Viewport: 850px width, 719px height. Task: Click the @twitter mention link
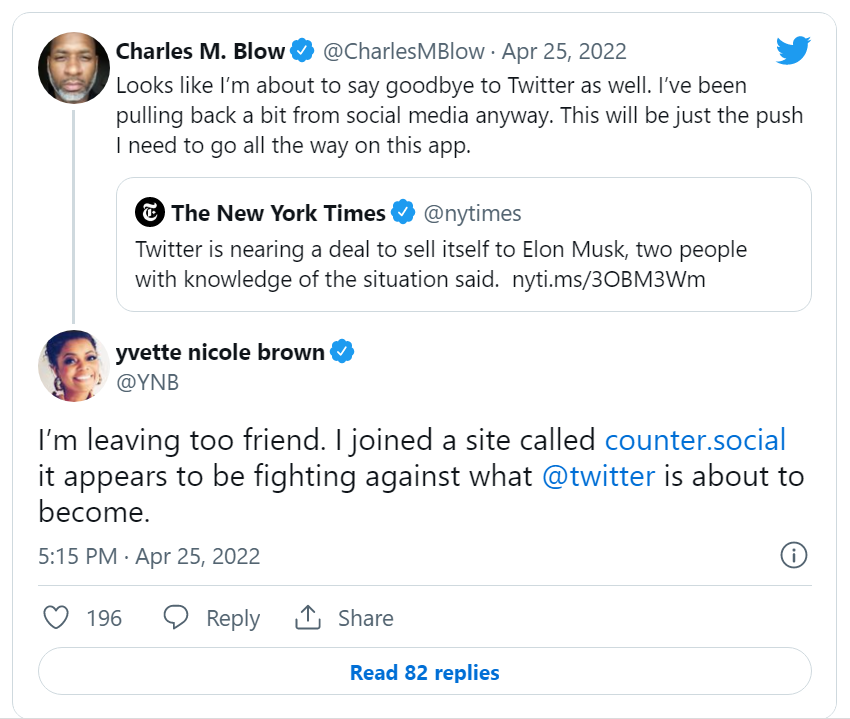[x=598, y=476]
